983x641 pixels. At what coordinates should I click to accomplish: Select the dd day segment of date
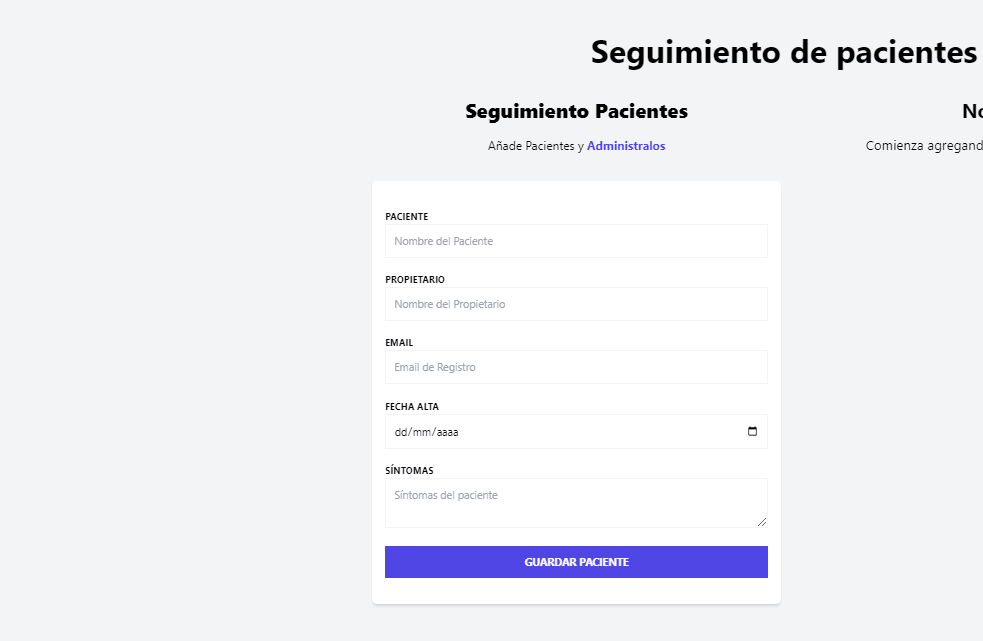[401, 432]
